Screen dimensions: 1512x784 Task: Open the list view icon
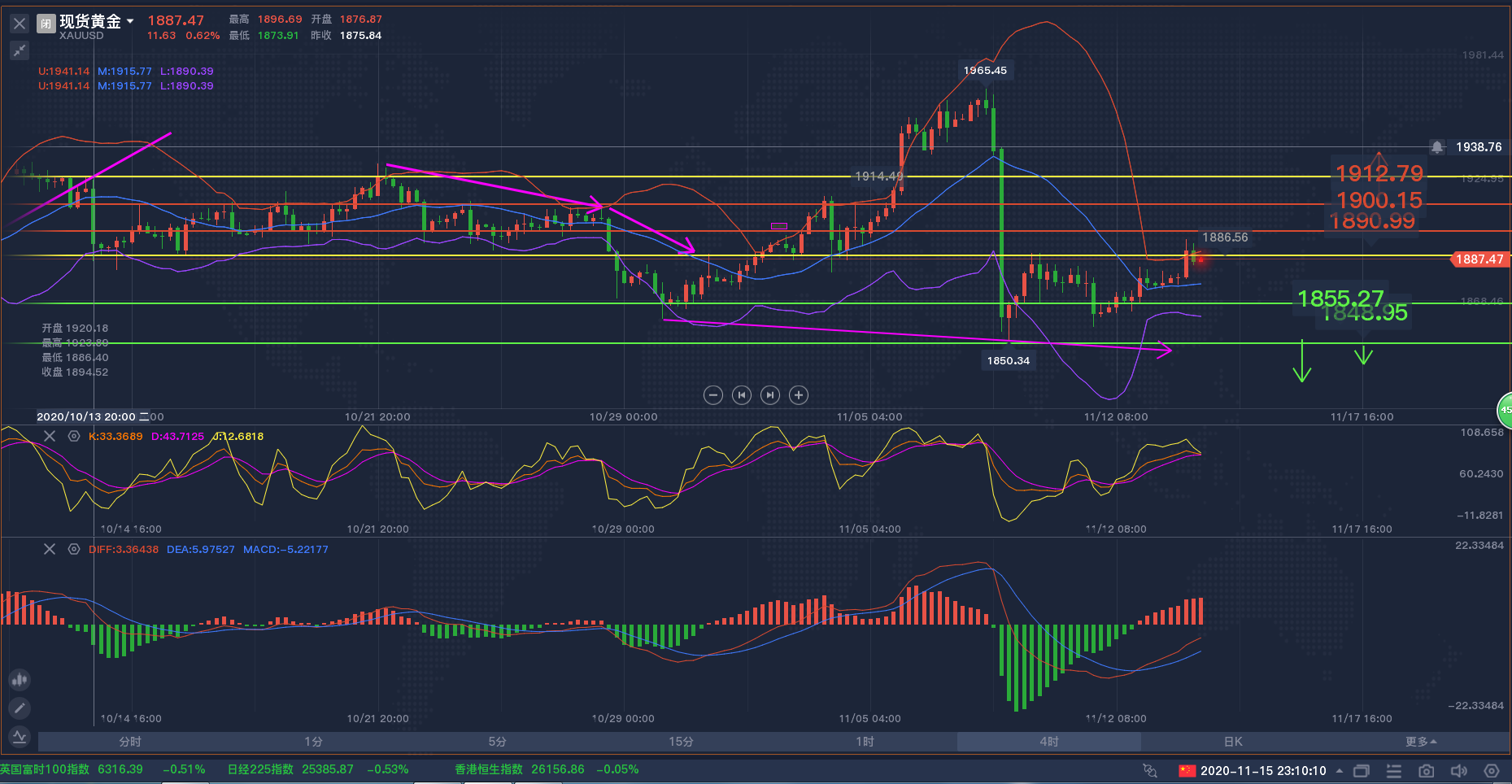1394,770
